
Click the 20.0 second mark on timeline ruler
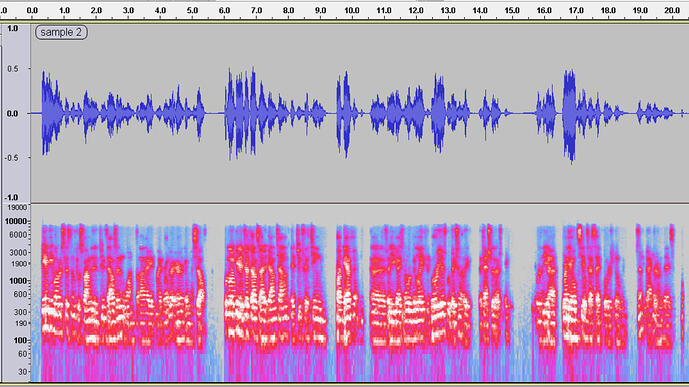point(672,10)
